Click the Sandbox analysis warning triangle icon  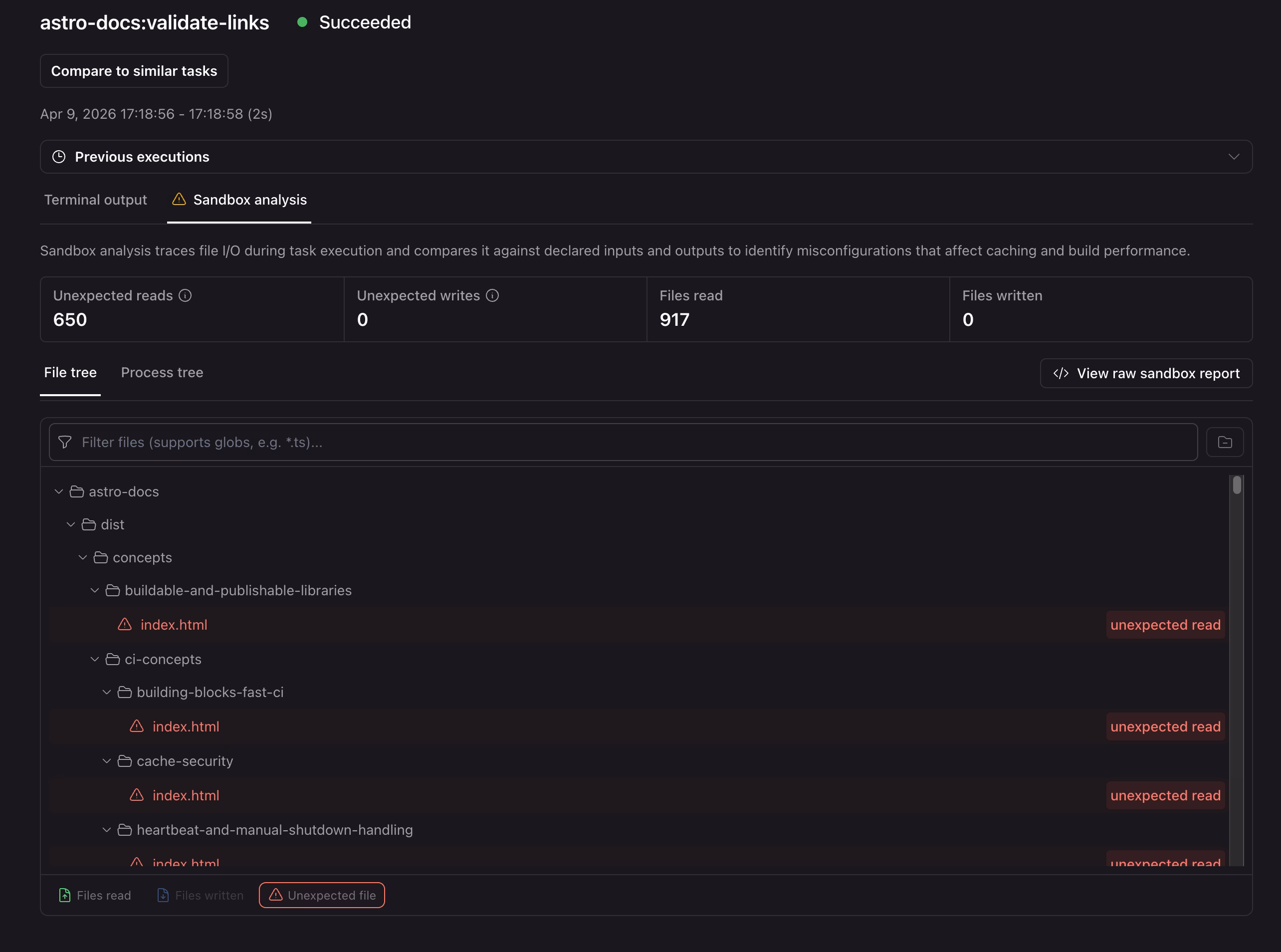coord(179,200)
